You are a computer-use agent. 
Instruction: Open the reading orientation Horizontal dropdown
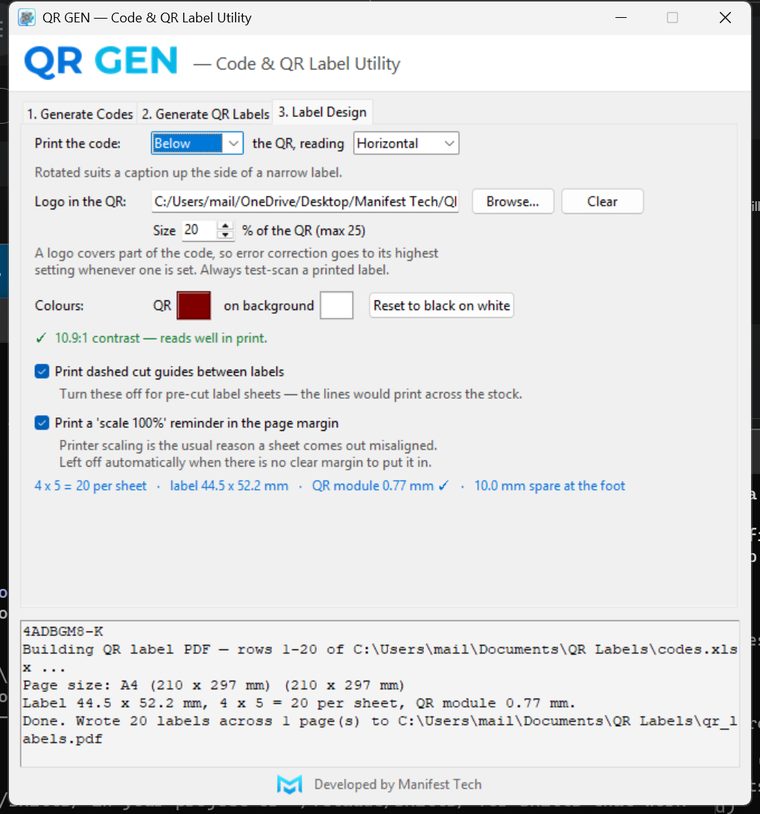(406, 143)
